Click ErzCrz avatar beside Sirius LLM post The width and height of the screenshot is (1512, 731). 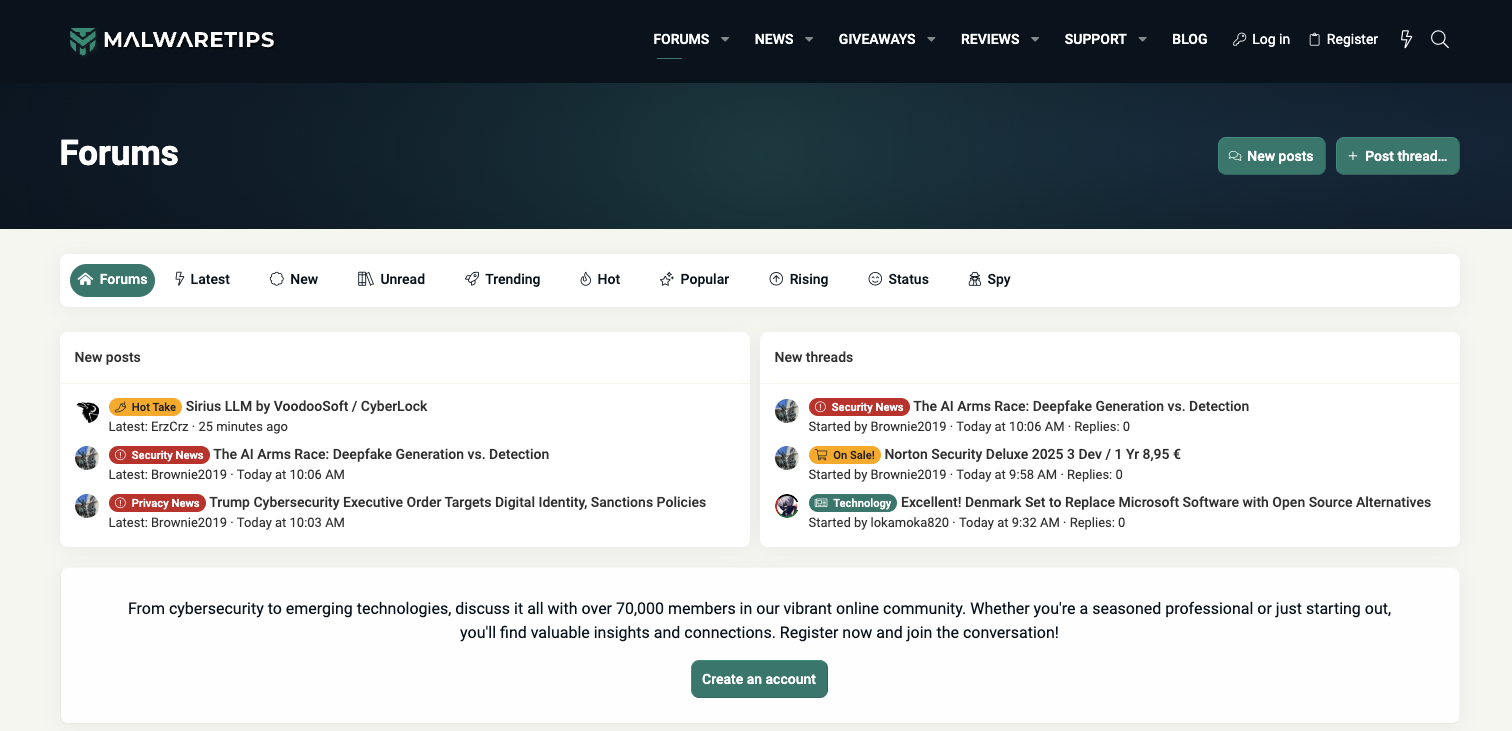[87, 411]
